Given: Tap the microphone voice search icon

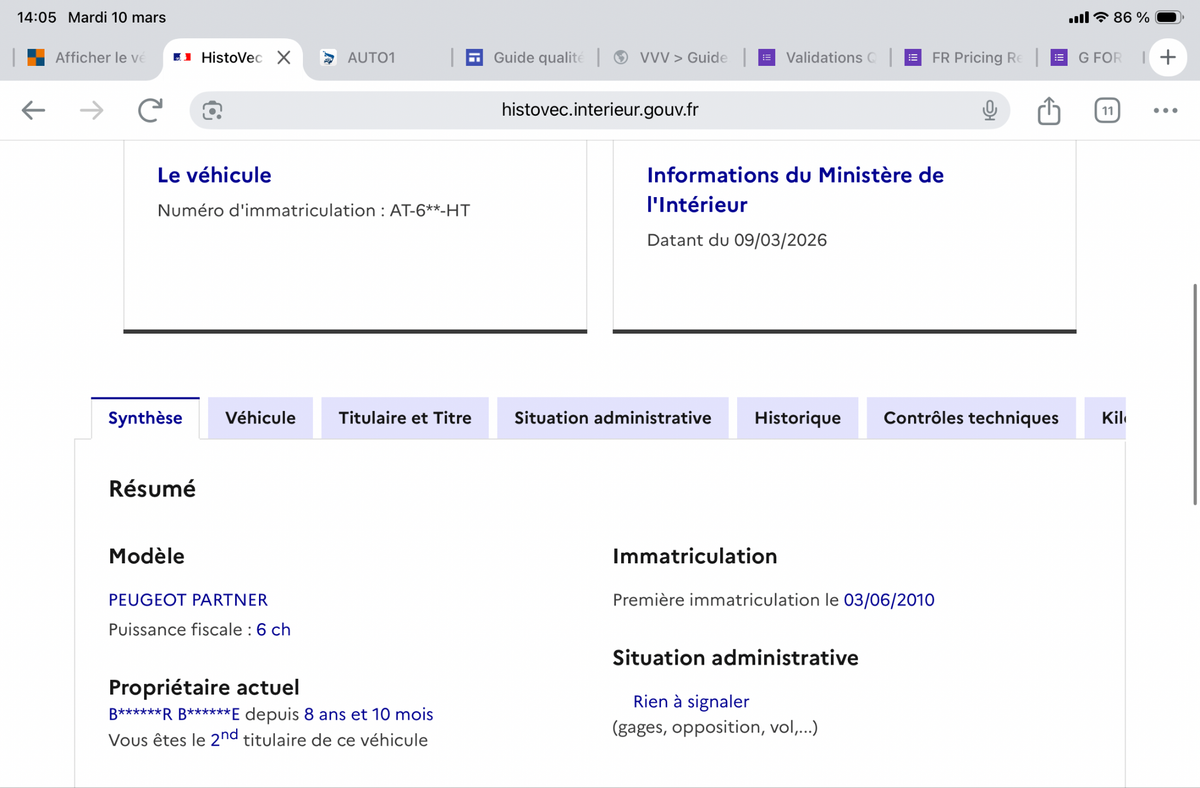Looking at the screenshot, I should pos(989,111).
